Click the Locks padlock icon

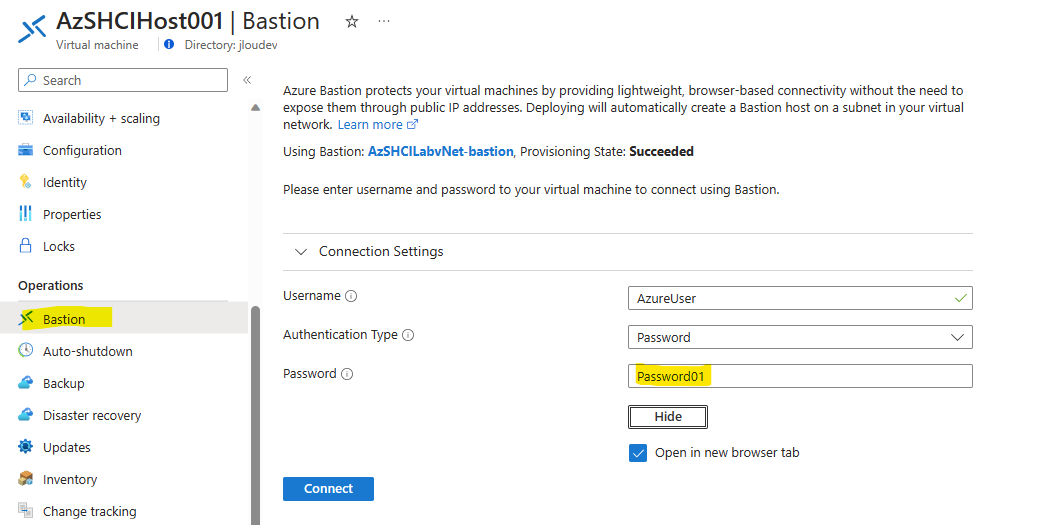coord(25,246)
